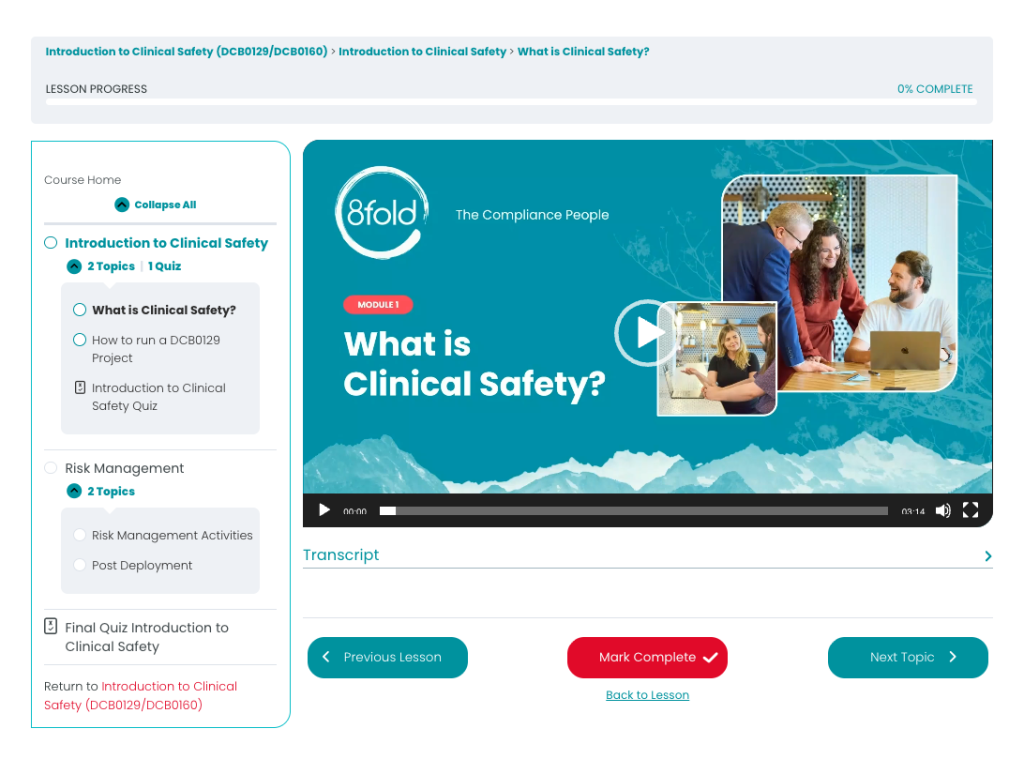
Task: Open the Risk Management lesson
Action: tap(124, 468)
